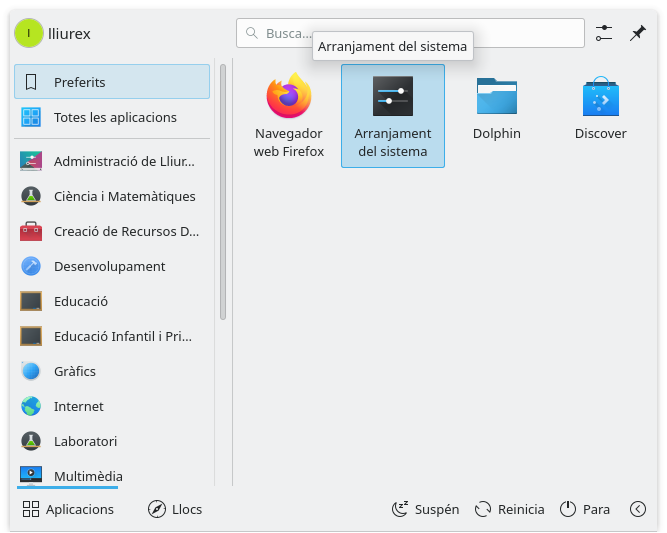Screen dimensions: 667x533
Task: Pin the application menu open
Action: [637, 33]
